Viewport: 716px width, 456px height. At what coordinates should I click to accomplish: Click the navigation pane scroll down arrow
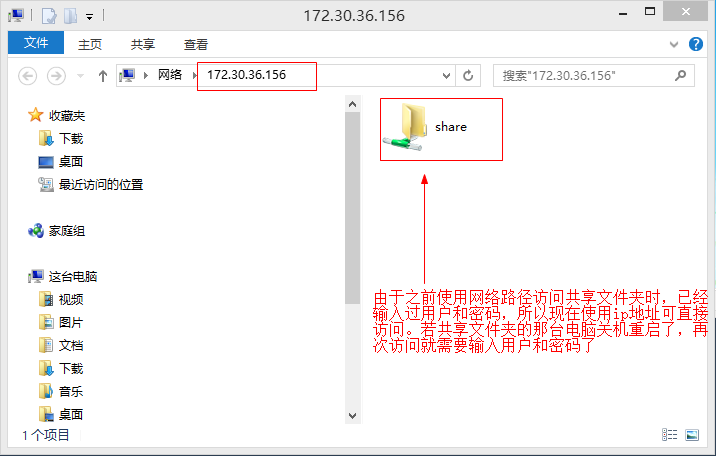(352, 416)
